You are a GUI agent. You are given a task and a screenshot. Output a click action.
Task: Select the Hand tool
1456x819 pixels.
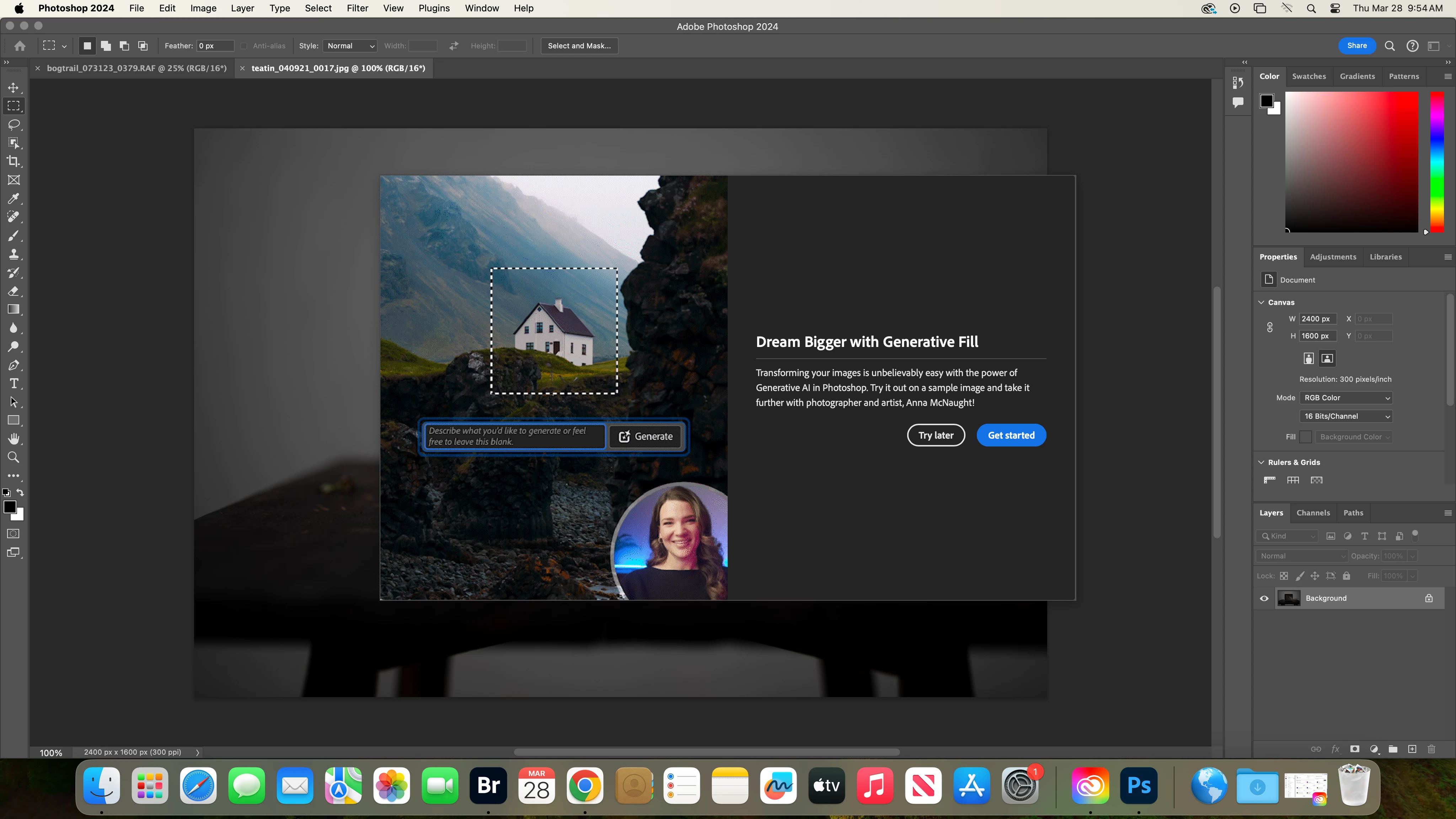[14, 439]
